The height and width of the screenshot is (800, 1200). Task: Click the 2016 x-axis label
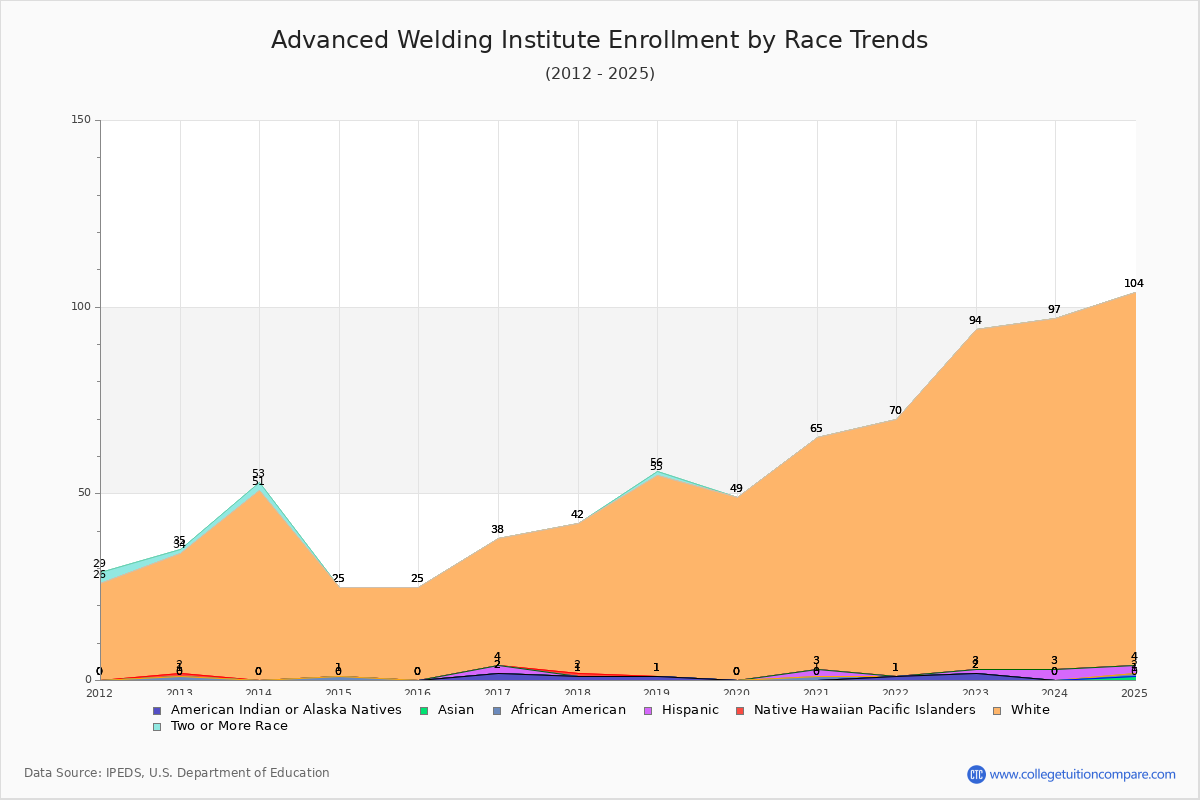click(418, 693)
